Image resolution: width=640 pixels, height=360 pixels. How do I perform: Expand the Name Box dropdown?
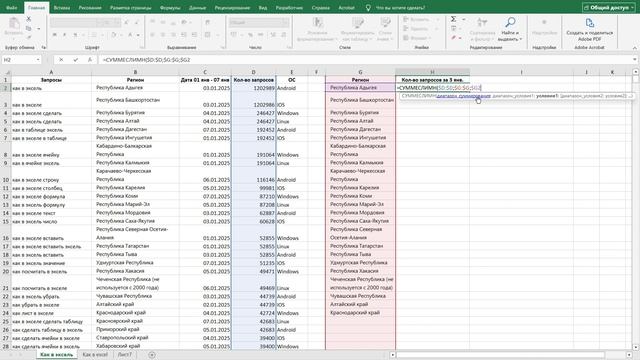(x=38, y=60)
